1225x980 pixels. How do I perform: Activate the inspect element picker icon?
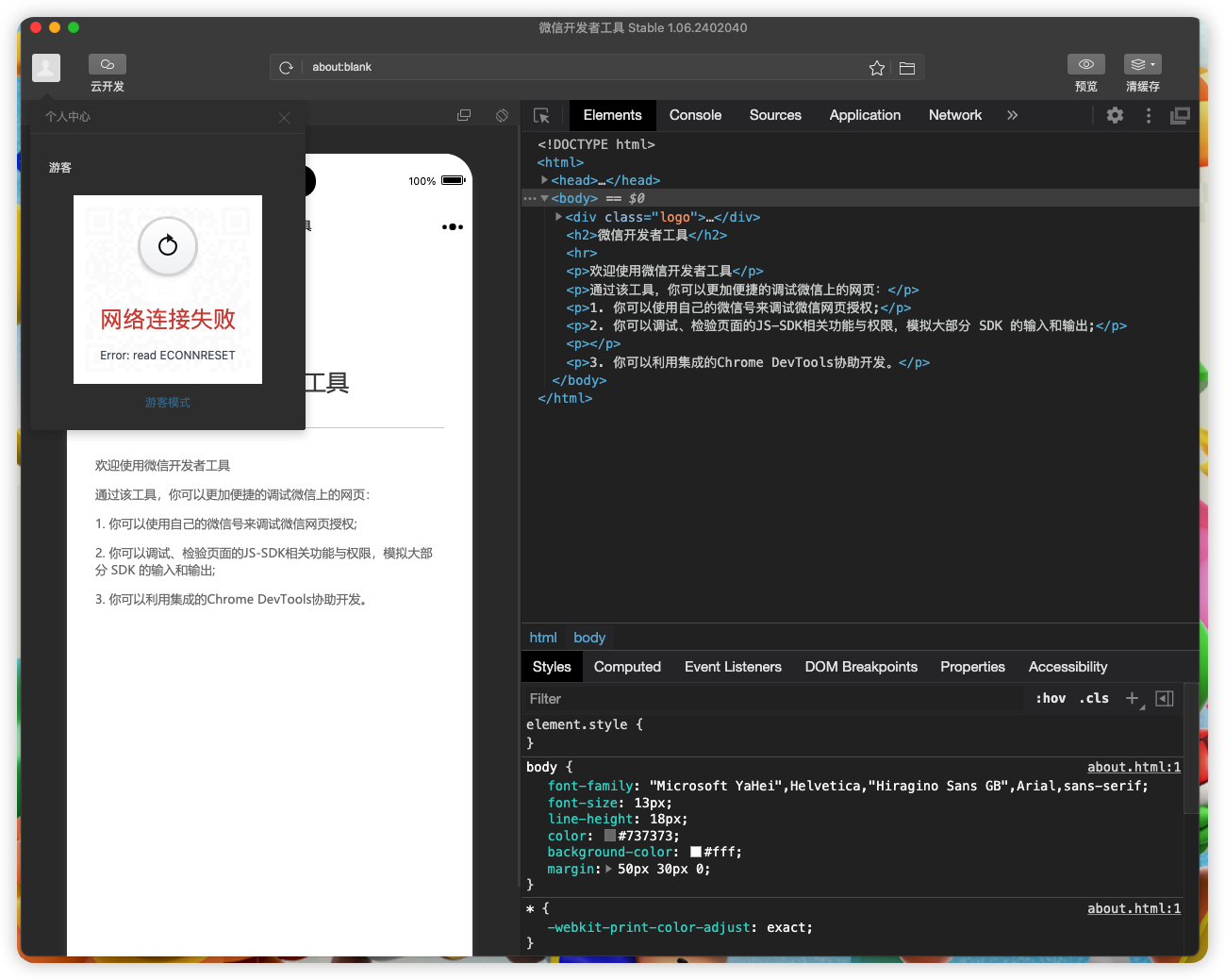click(541, 115)
